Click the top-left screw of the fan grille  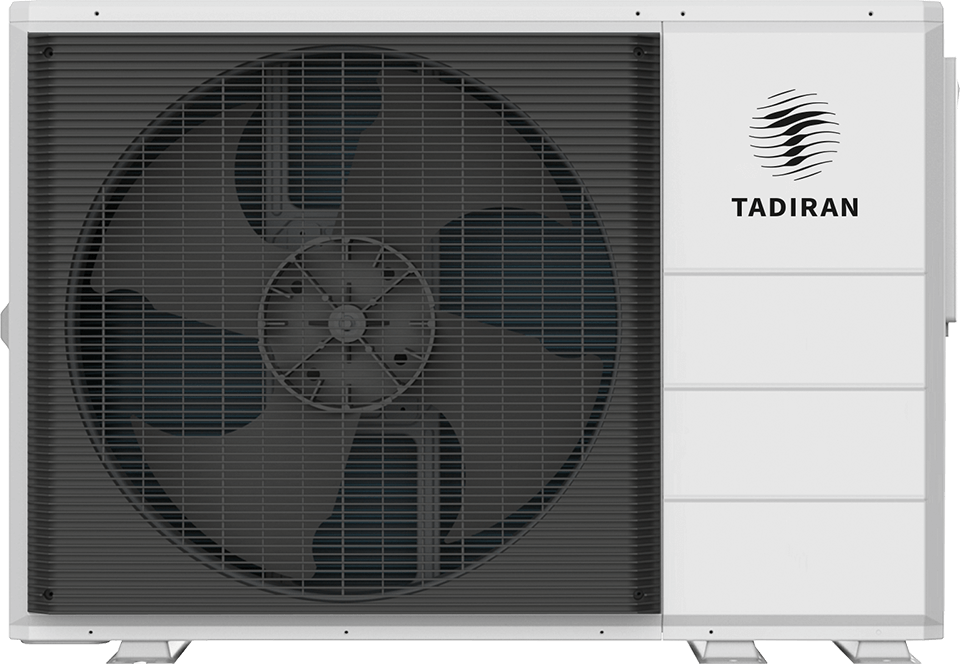click(x=47, y=51)
